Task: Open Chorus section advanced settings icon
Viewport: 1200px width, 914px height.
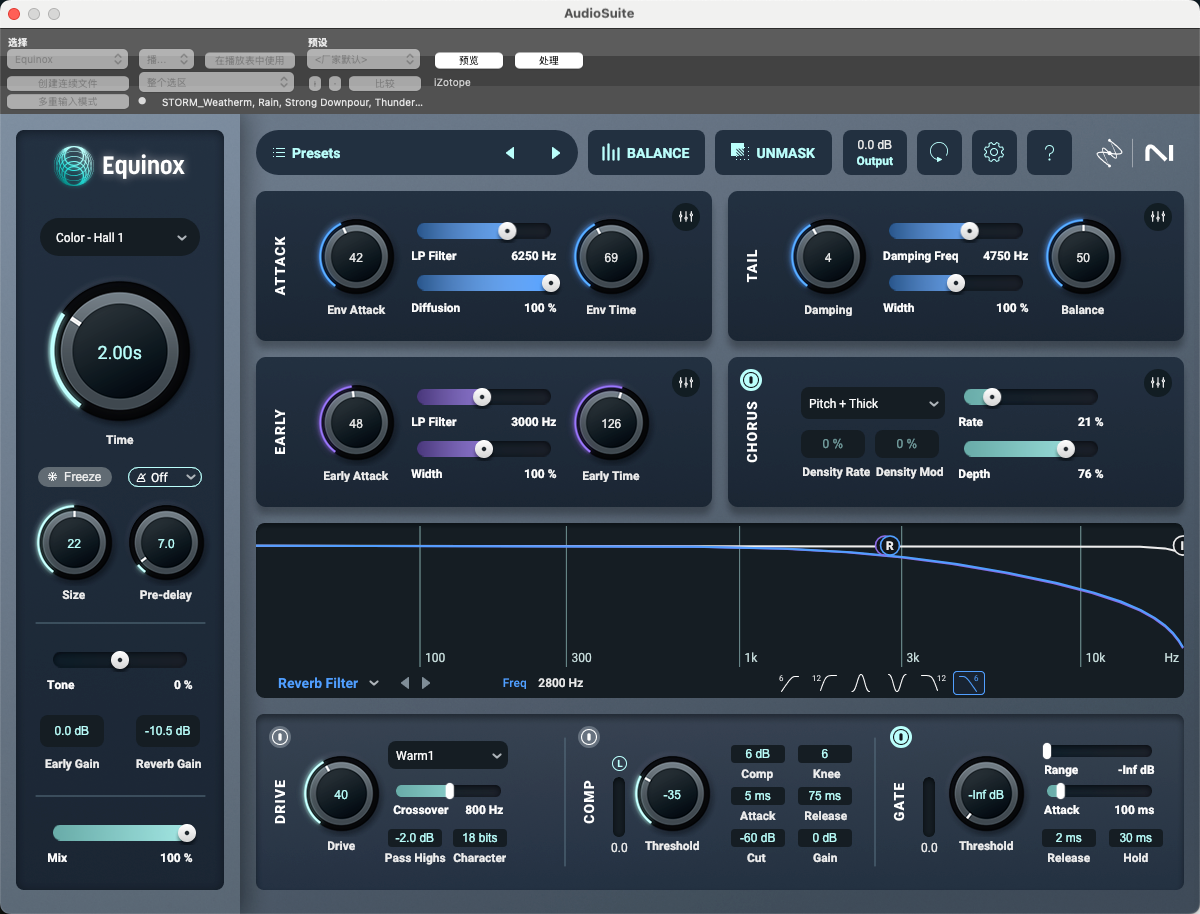Action: click(x=1158, y=383)
